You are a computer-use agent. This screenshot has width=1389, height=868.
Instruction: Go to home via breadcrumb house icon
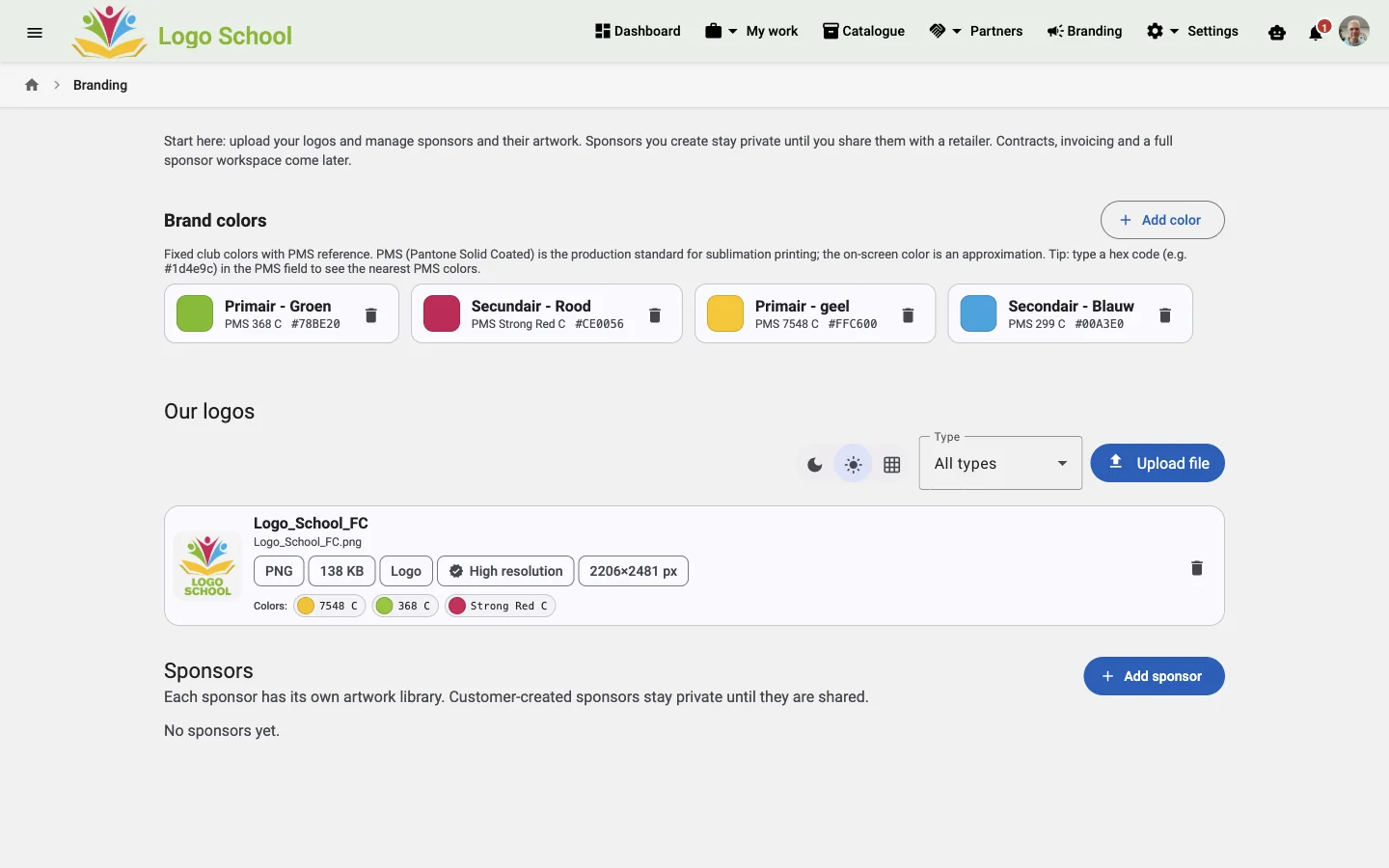32,85
